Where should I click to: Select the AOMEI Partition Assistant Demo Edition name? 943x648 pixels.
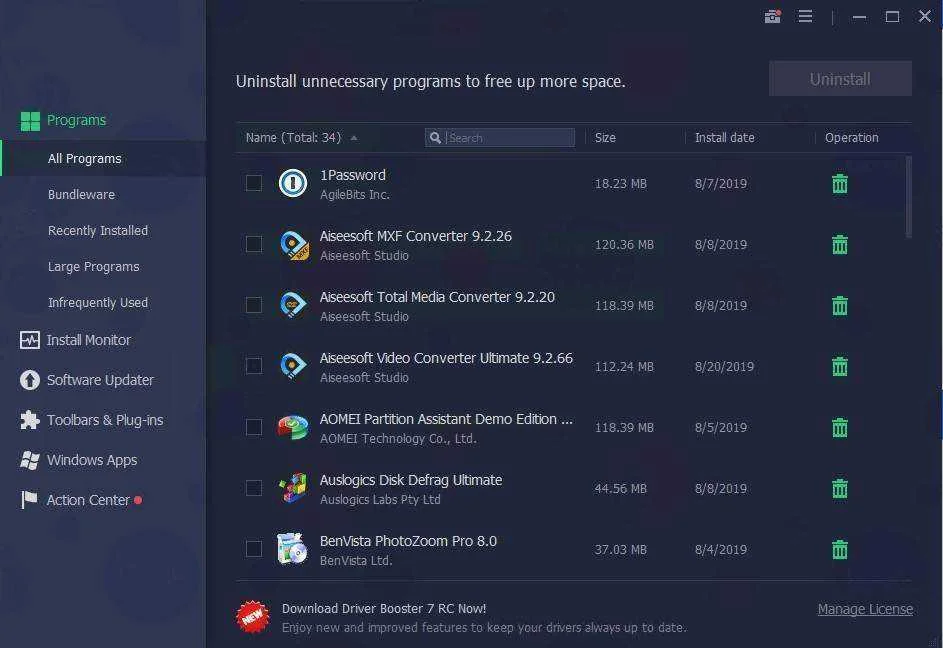point(446,419)
